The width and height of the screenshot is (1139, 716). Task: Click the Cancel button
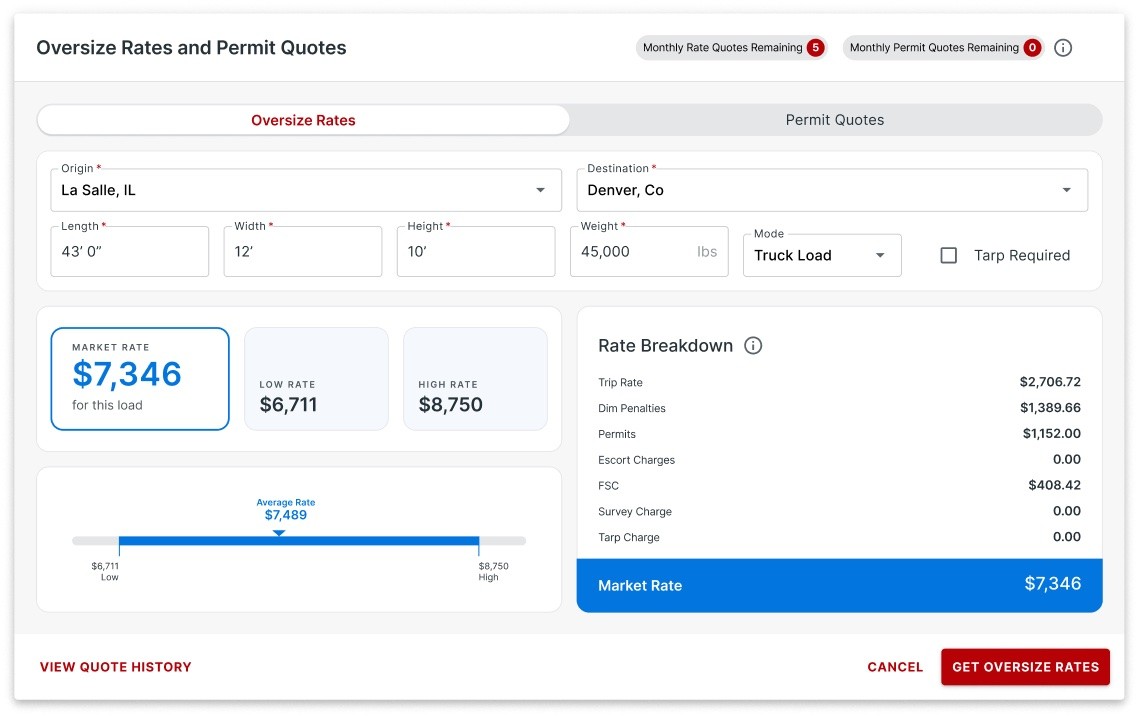pyautogui.click(x=894, y=666)
